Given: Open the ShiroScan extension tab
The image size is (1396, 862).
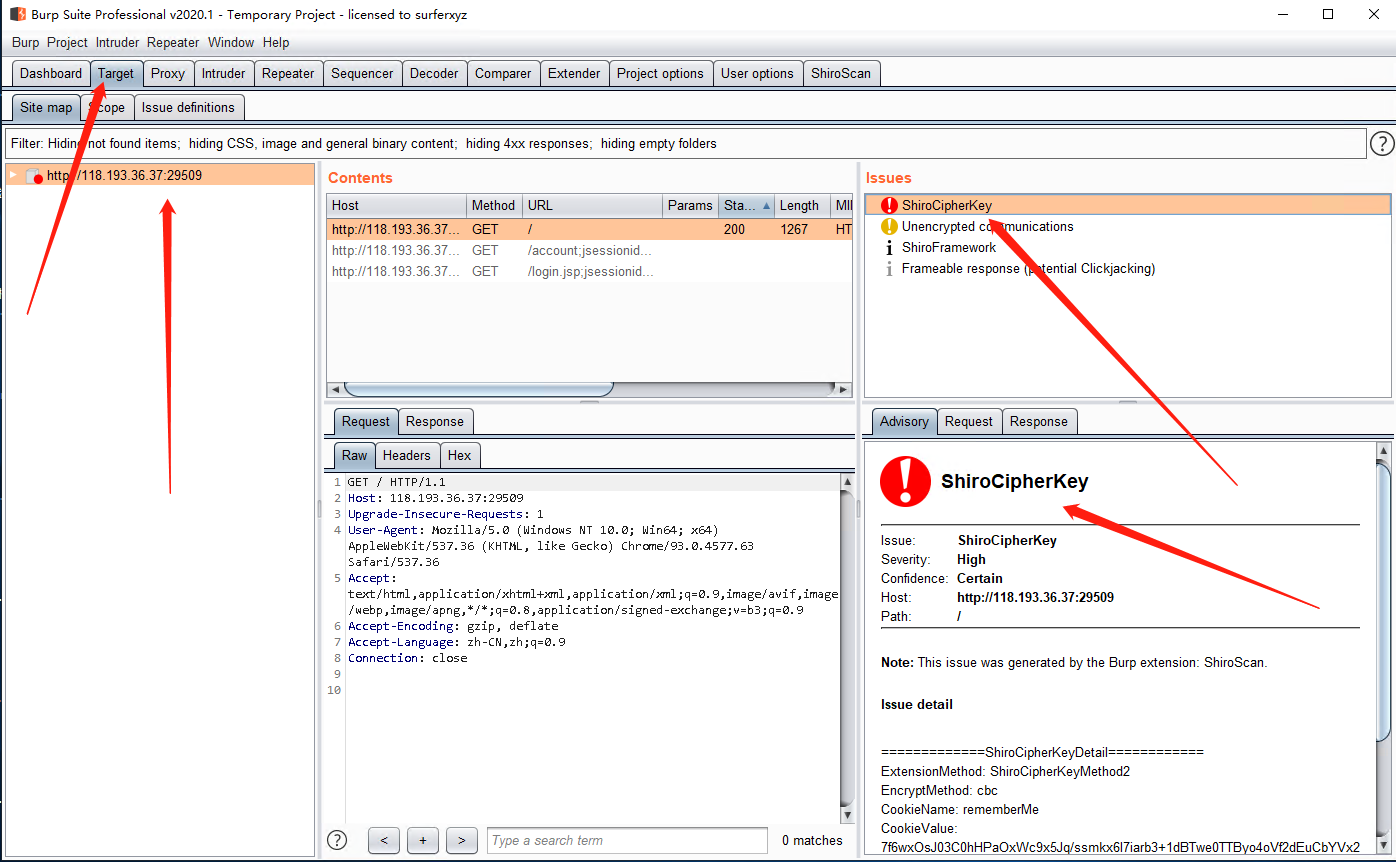Looking at the screenshot, I should pyautogui.click(x=841, y=73).
